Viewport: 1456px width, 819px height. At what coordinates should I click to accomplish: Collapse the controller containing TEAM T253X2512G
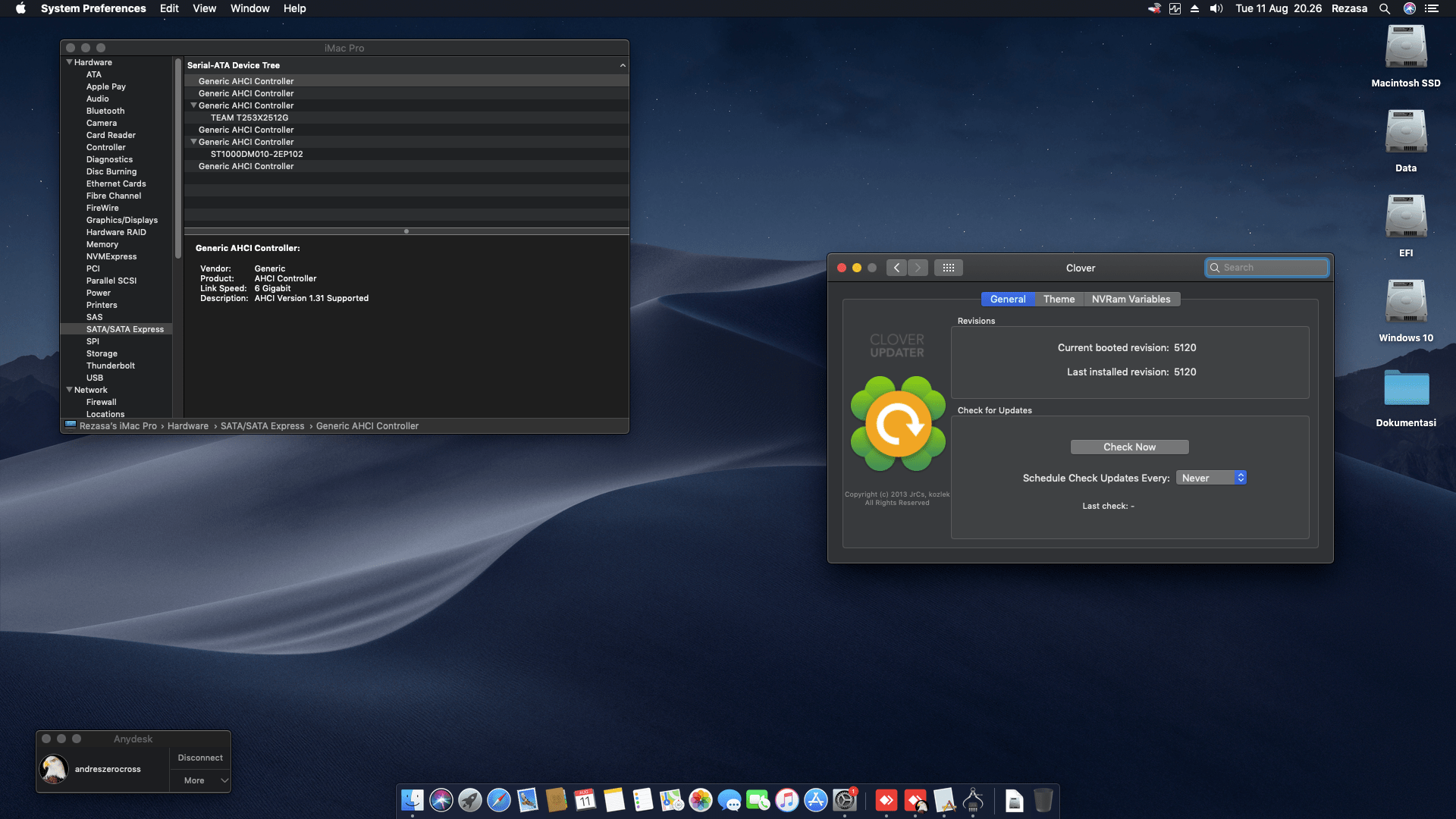coord(193,105)
